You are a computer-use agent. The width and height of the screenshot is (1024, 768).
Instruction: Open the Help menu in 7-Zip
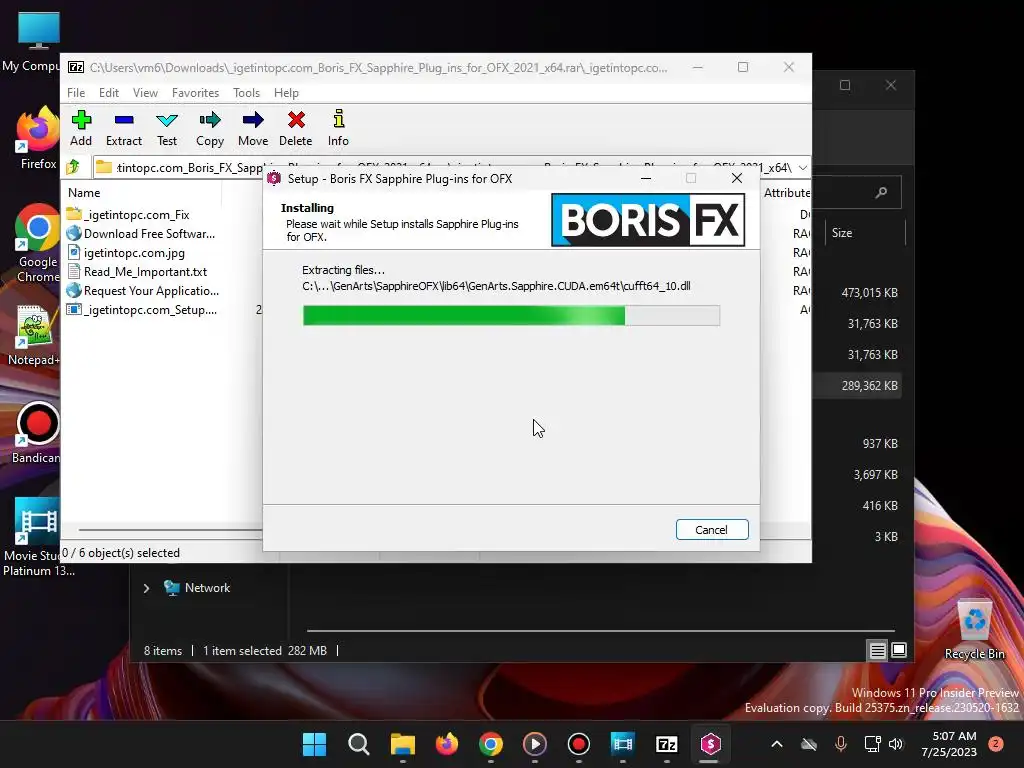click(286, 93)
